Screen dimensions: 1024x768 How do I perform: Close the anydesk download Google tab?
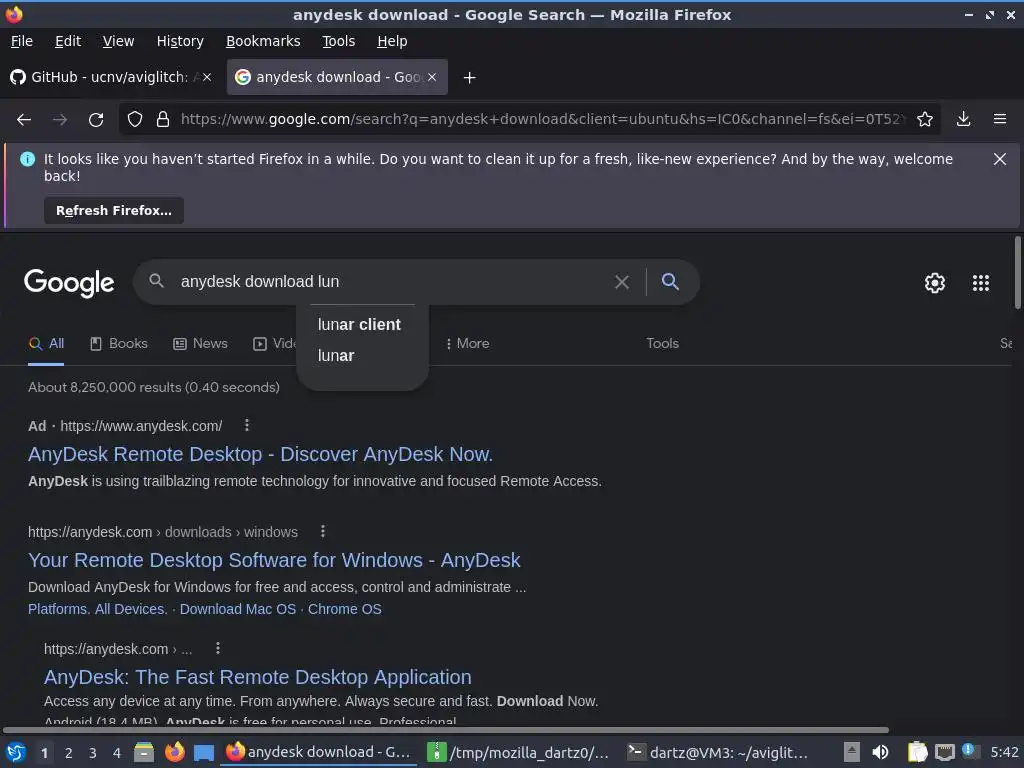[432, 77]
